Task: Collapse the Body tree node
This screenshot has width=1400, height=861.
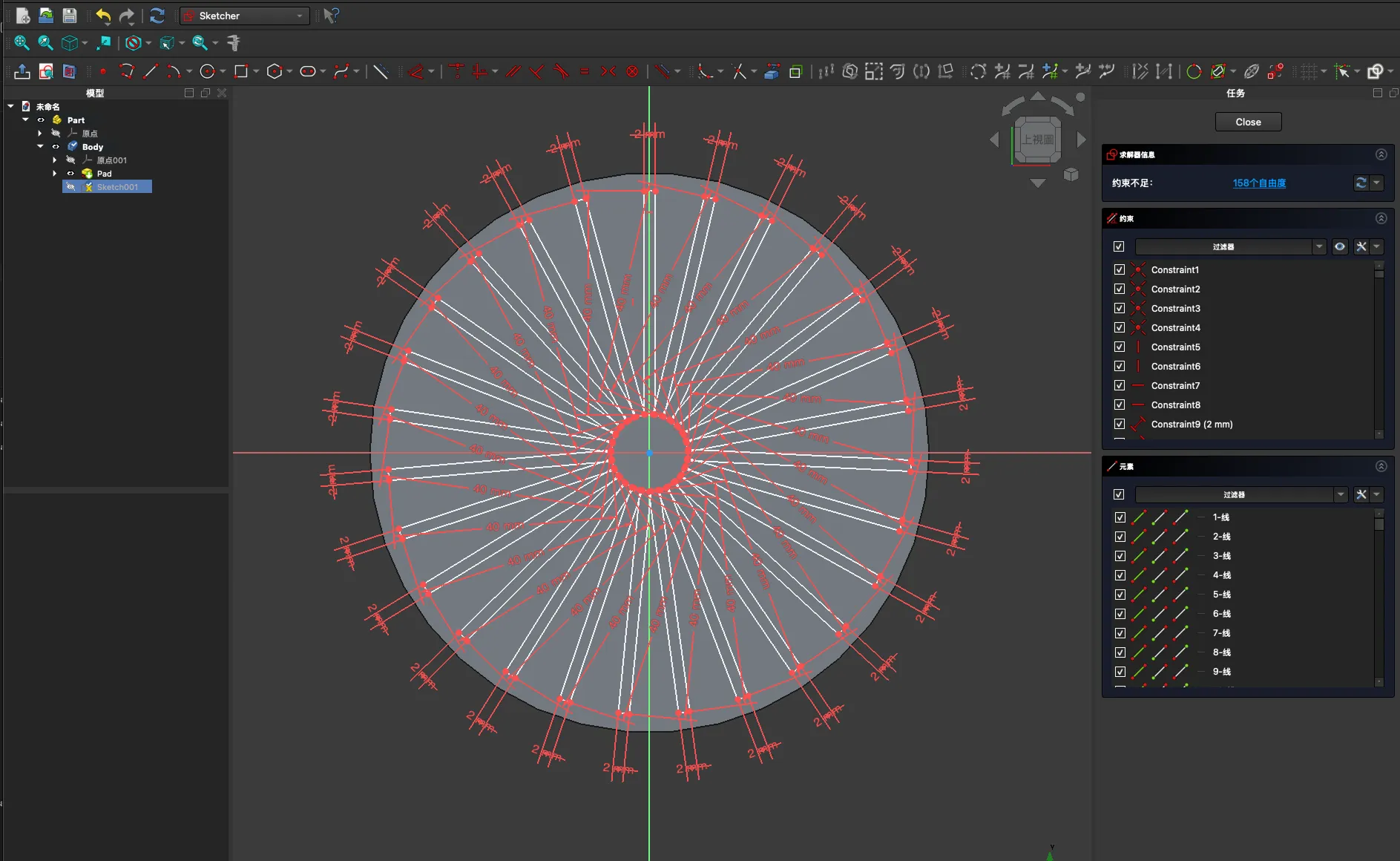Action: click(x=40, y=147)
